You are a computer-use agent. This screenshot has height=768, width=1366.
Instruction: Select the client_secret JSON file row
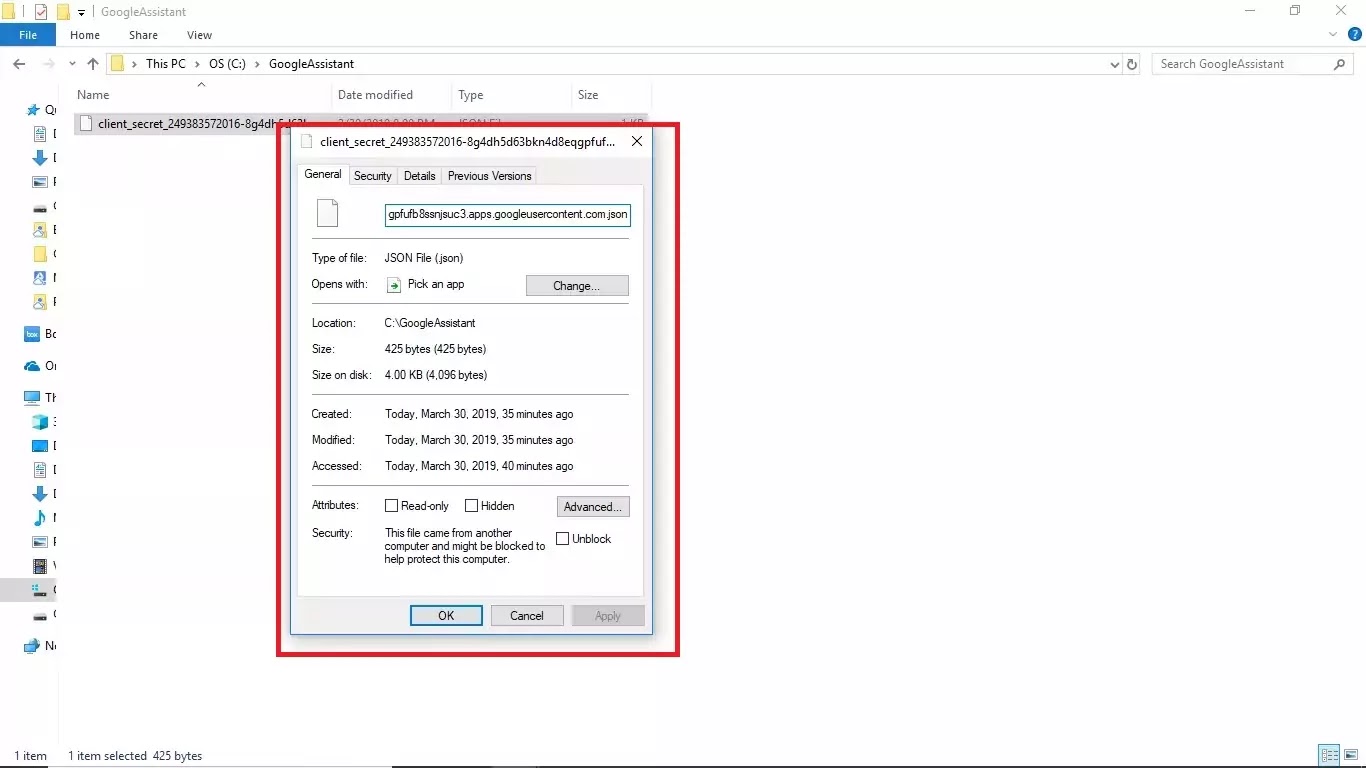click(360, 124)
